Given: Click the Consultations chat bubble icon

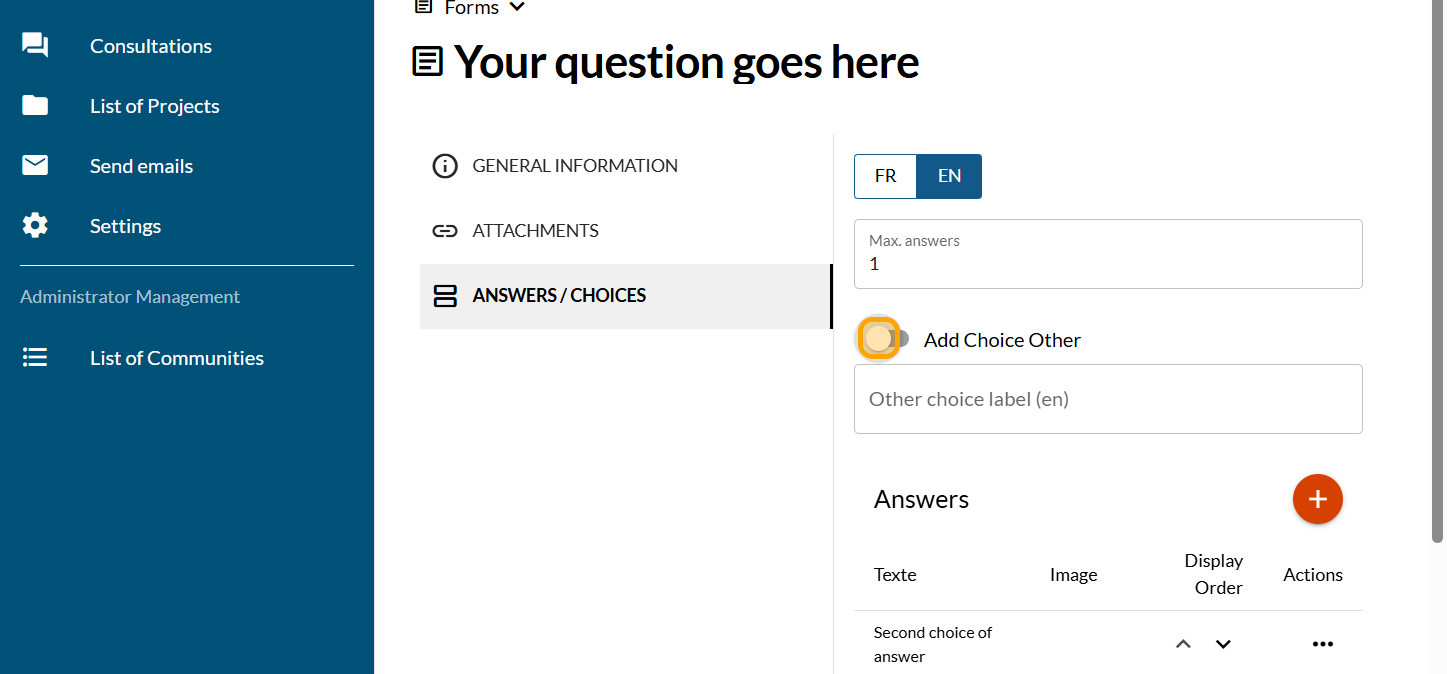Looking at the screenshot, I should [x=35, y=46].
